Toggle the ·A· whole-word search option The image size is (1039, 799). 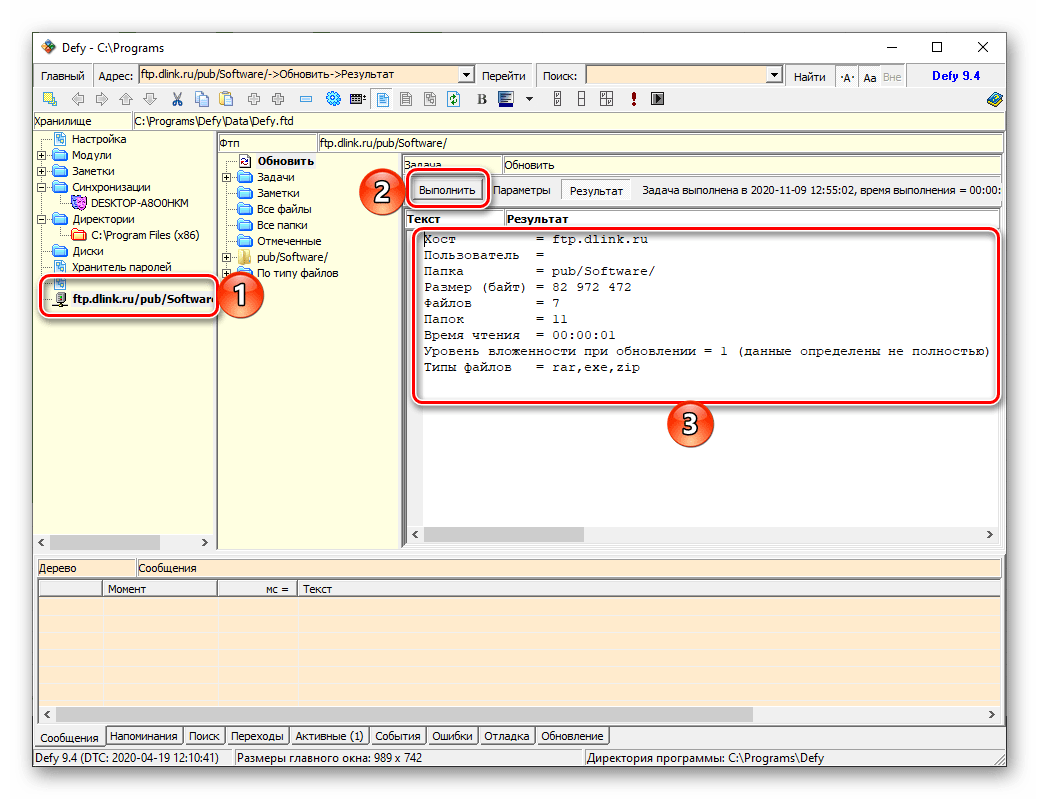pos(847,77)
